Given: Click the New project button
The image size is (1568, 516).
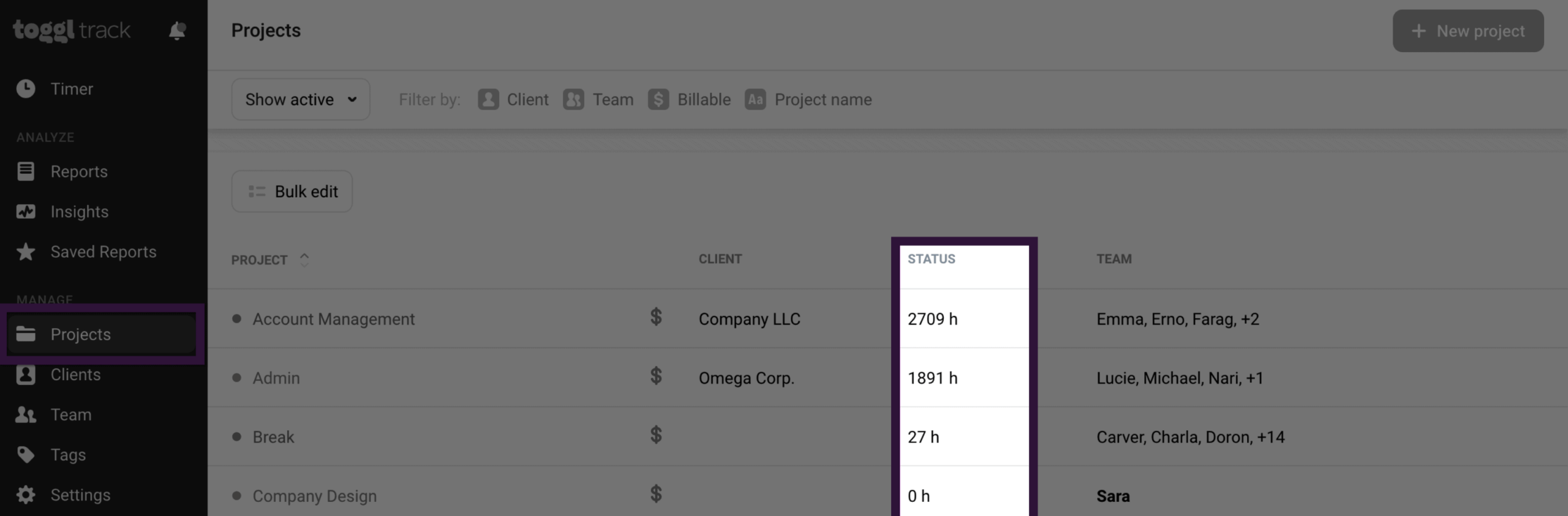Looking at the screenshot, I should (1469, 31).
